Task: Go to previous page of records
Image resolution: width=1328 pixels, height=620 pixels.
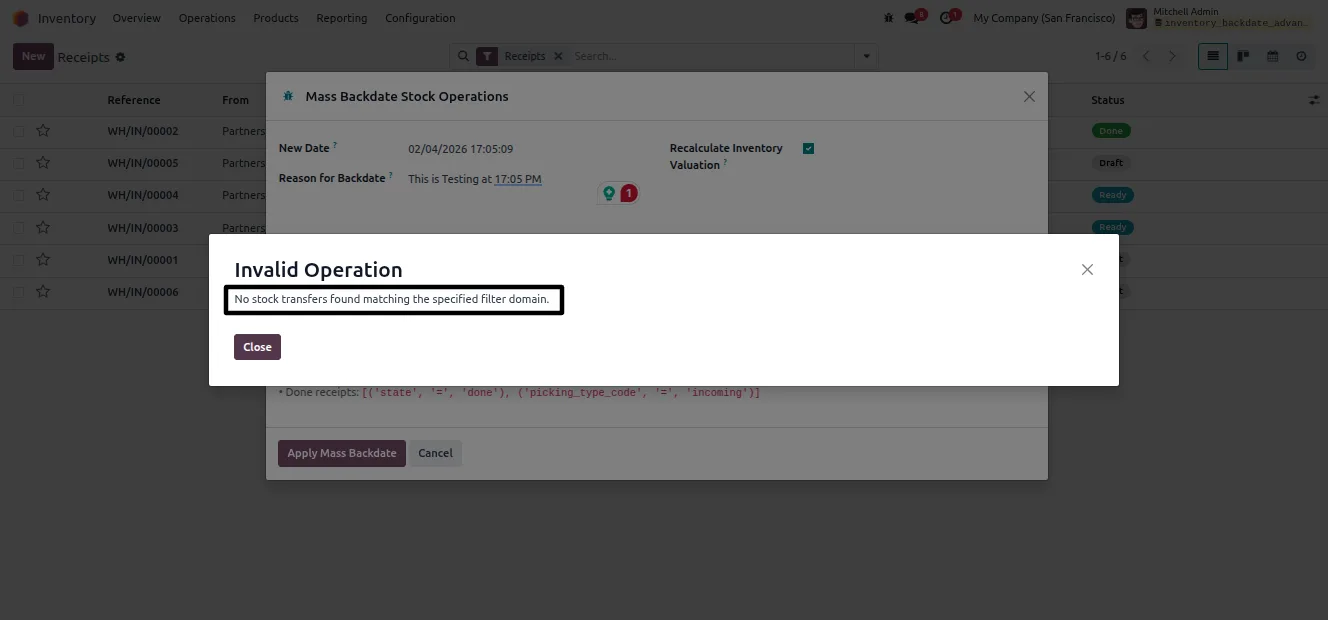Action: [x=1147, y=57]
